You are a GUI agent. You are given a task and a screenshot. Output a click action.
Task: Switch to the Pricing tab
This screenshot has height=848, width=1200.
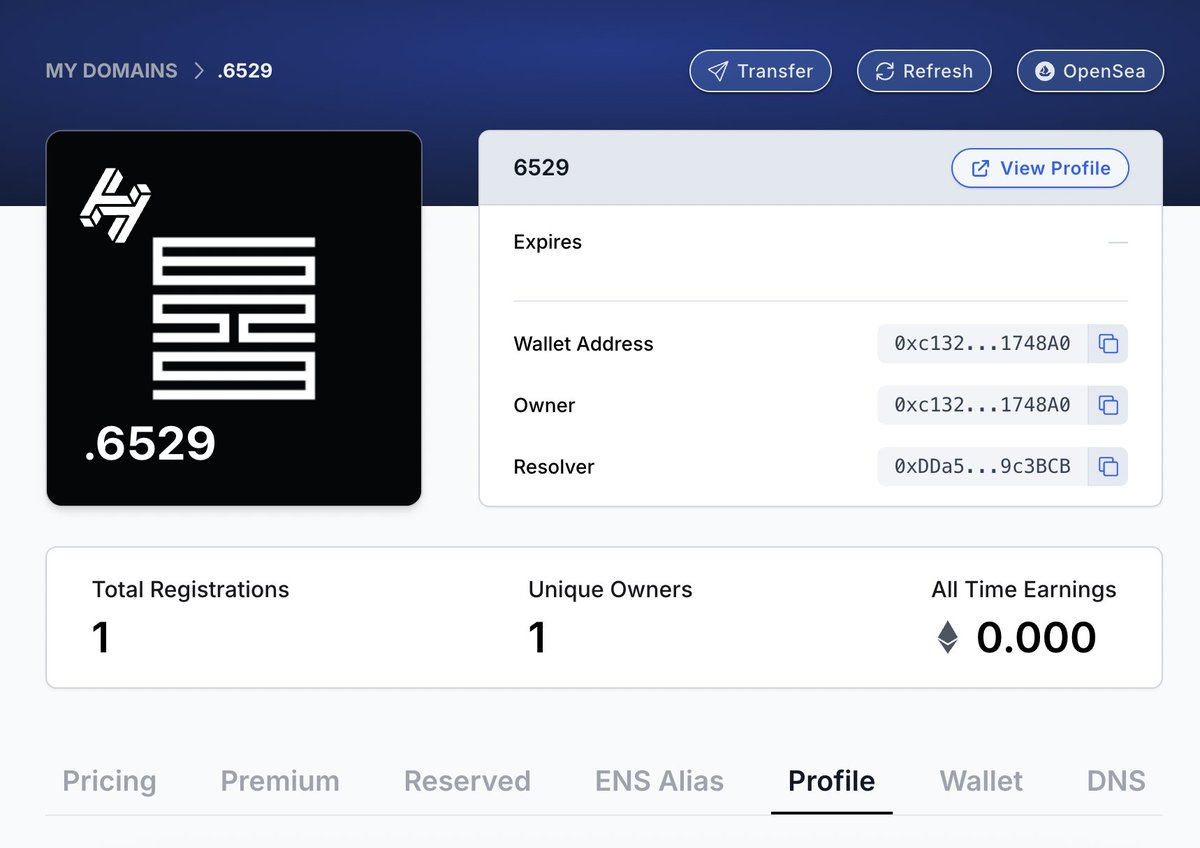(109, 781)
